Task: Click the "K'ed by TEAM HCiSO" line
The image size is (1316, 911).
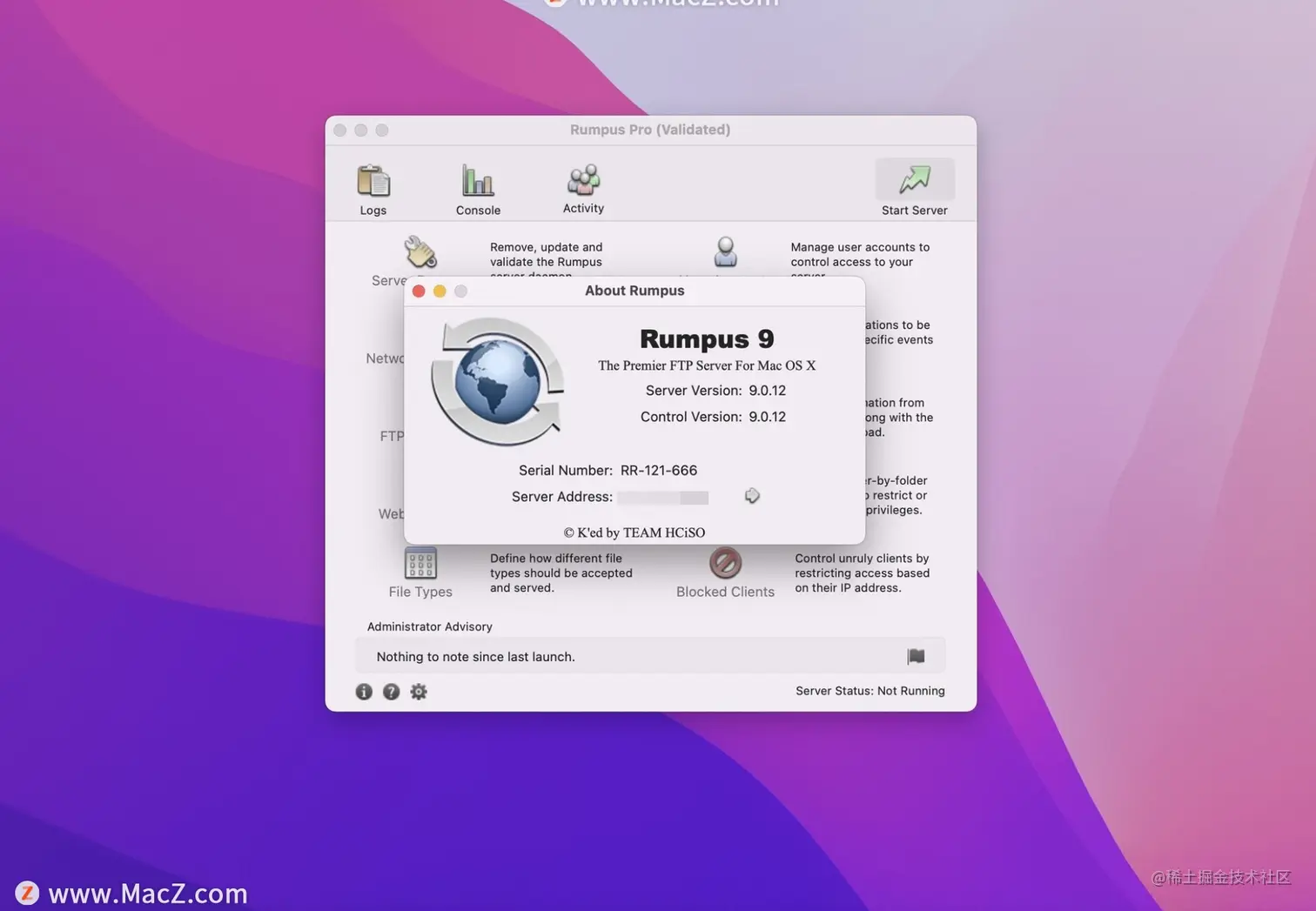Action: 634,533
